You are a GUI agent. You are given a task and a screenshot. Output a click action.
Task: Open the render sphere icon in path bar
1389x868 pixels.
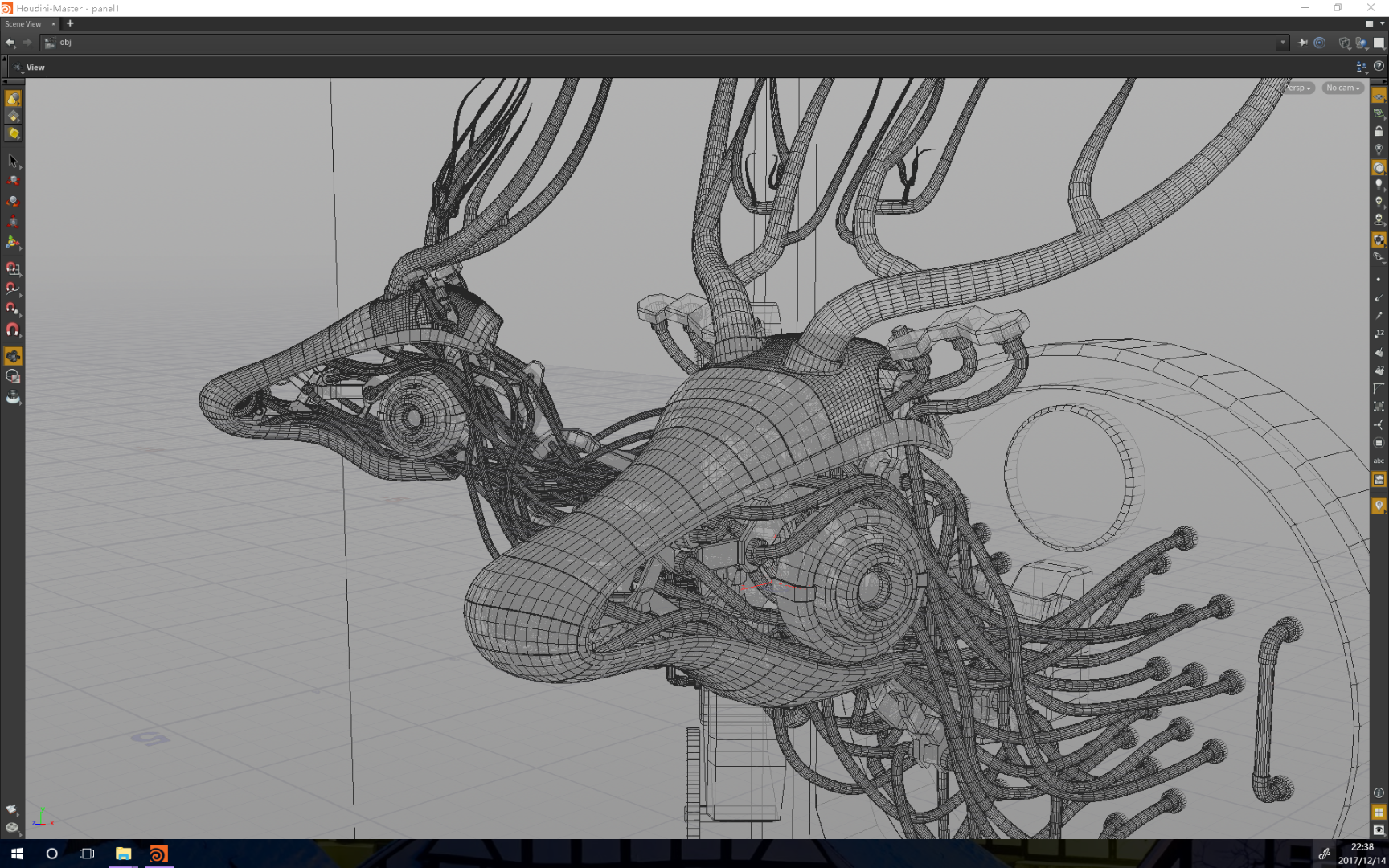pos(1361,43)
